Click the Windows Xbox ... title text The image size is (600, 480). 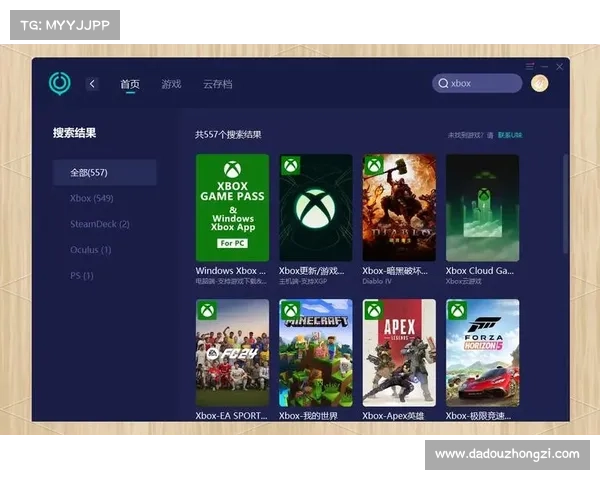[230, 271]
